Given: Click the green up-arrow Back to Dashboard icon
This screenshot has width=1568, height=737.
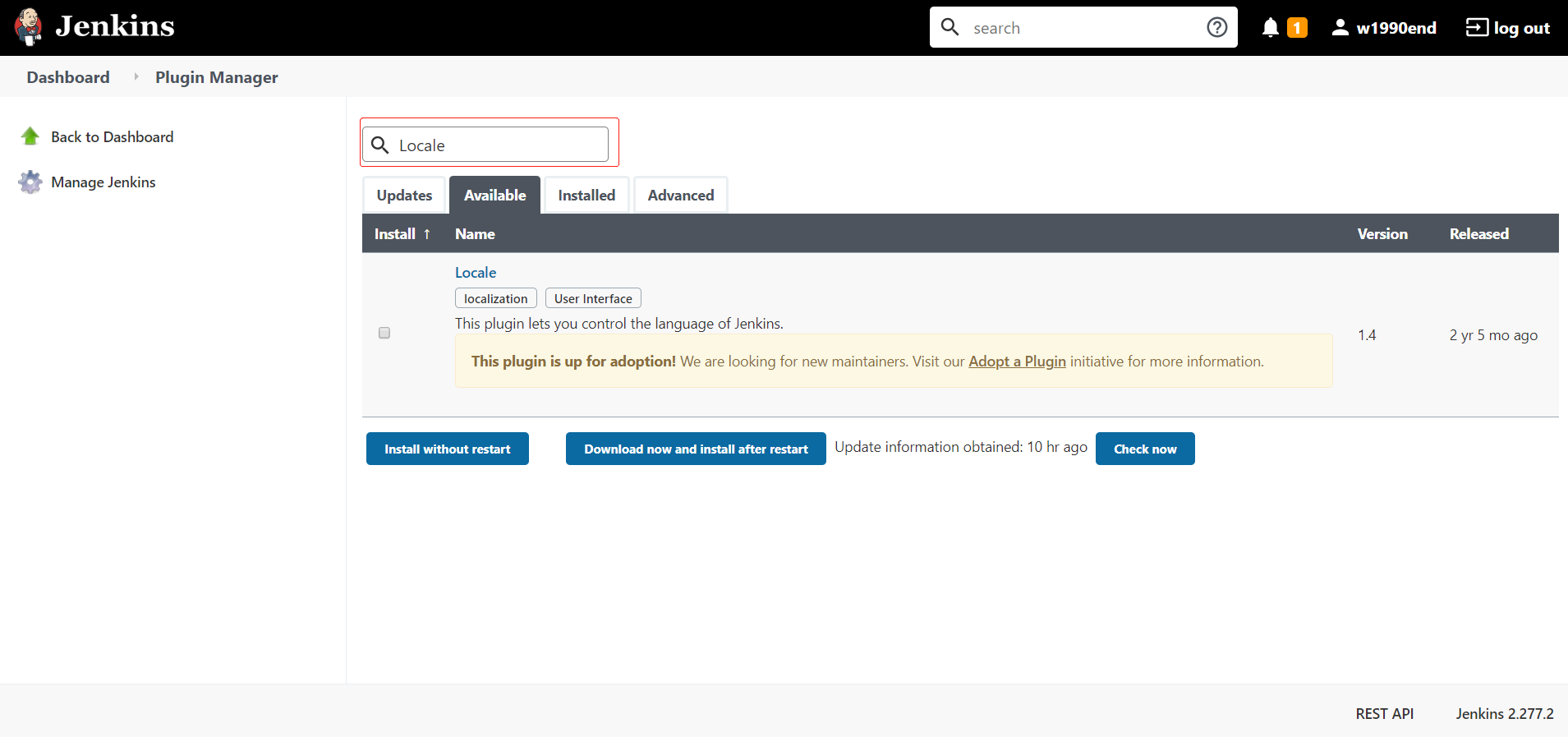Looking at the screenshot, I should 30,136.
